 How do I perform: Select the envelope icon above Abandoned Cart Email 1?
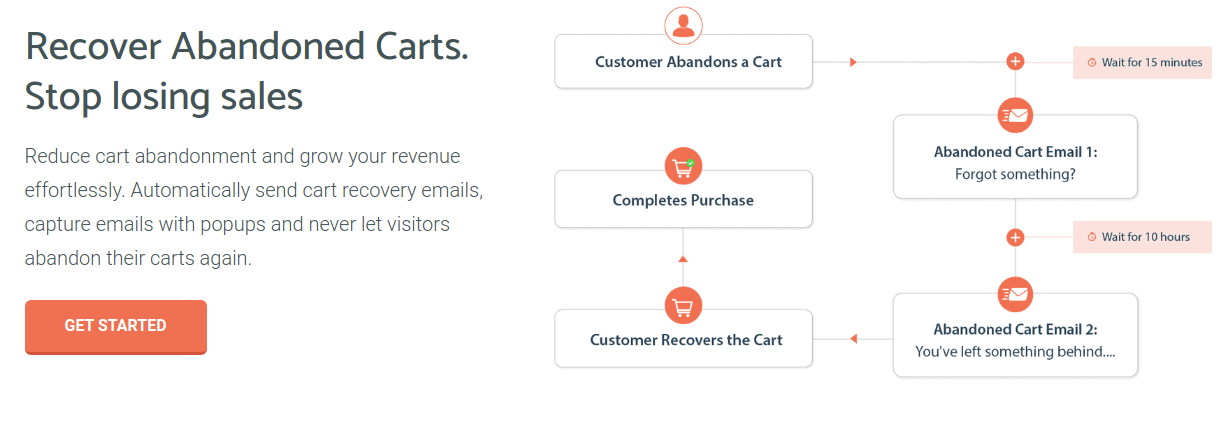1015,115
